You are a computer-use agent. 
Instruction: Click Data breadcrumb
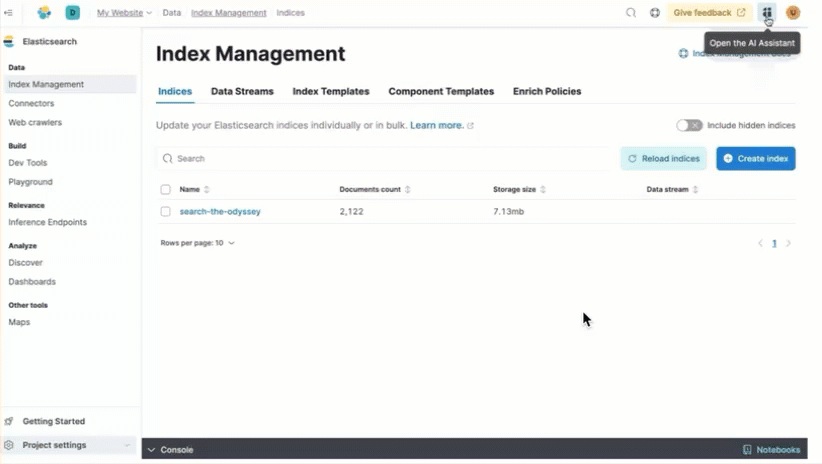click(171, 13)
